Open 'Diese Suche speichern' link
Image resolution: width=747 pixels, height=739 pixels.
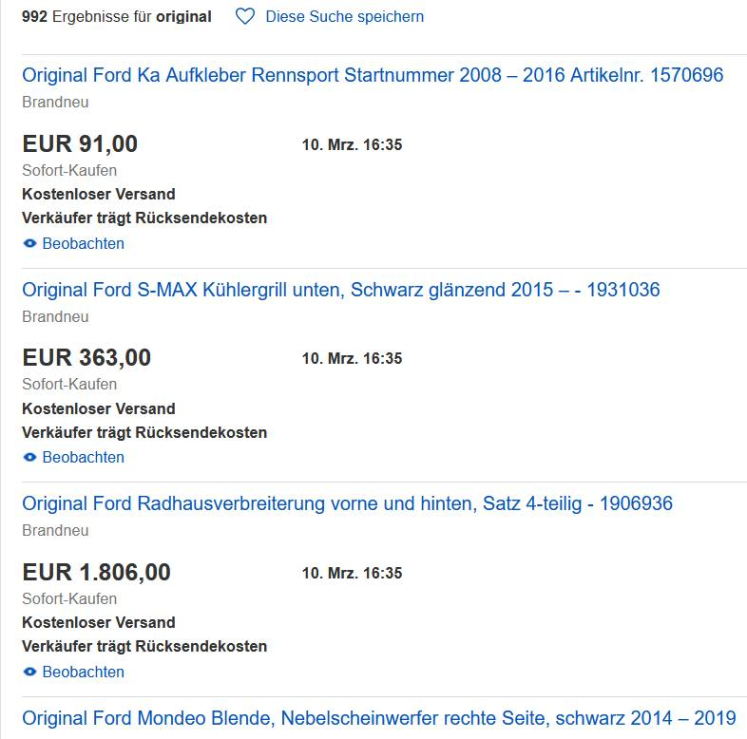point(344,17)
